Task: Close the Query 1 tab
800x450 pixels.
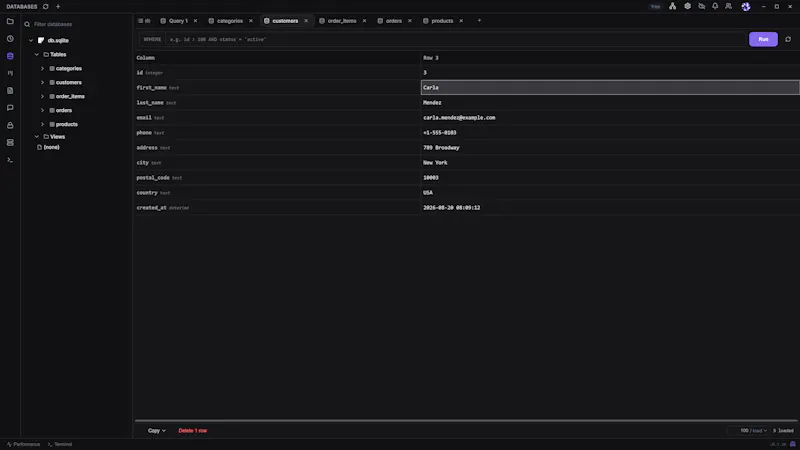Action: (195, 21)
